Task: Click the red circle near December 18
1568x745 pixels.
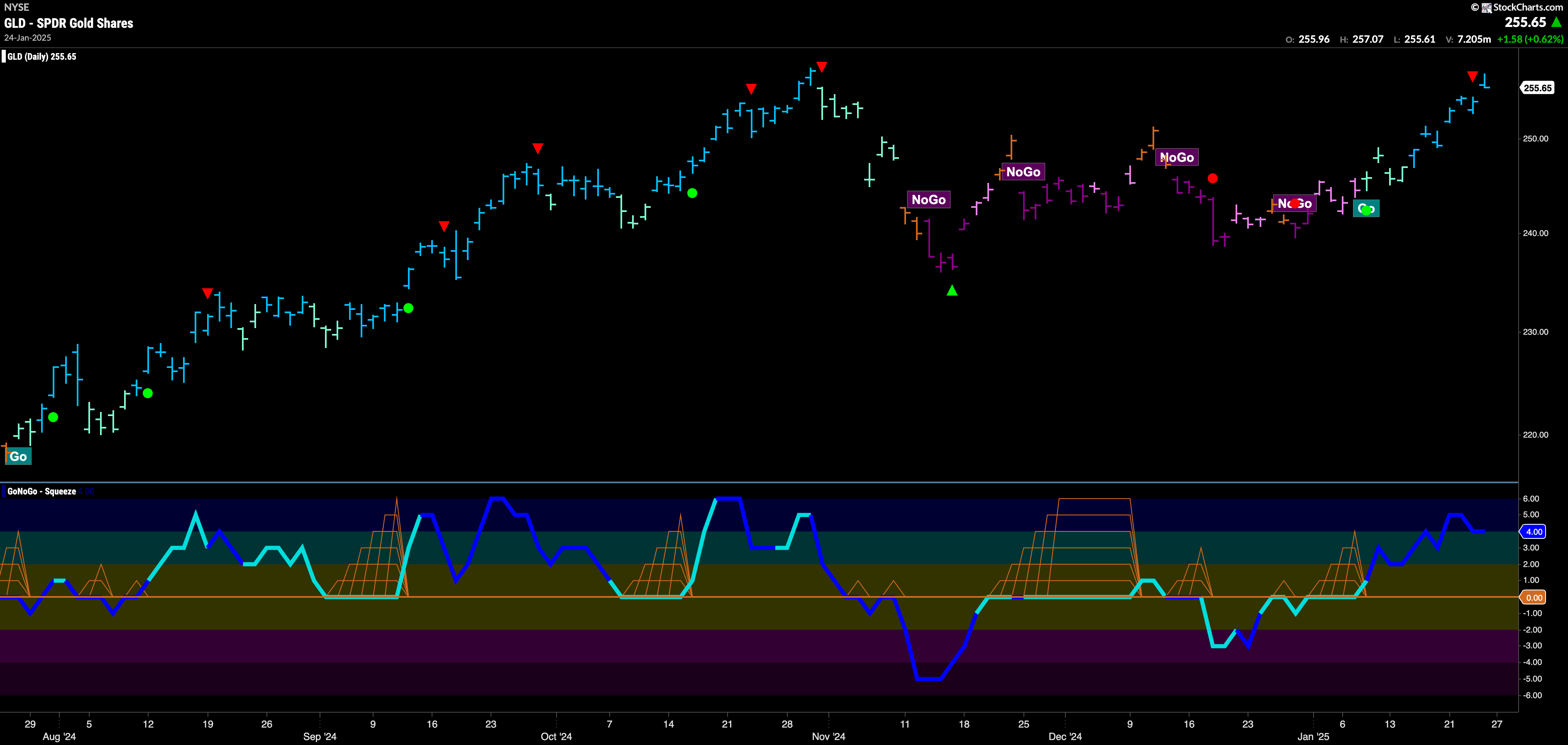Action: pos(1212,178)
